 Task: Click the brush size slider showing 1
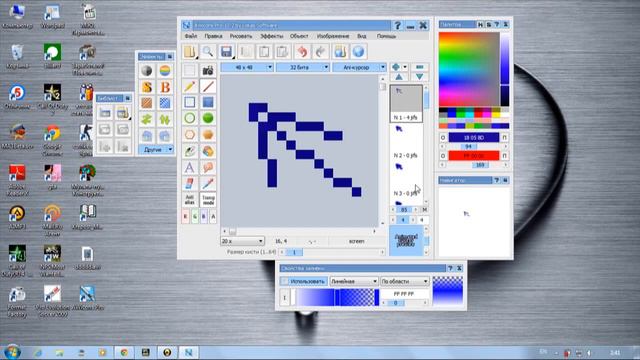pos(294,252)
